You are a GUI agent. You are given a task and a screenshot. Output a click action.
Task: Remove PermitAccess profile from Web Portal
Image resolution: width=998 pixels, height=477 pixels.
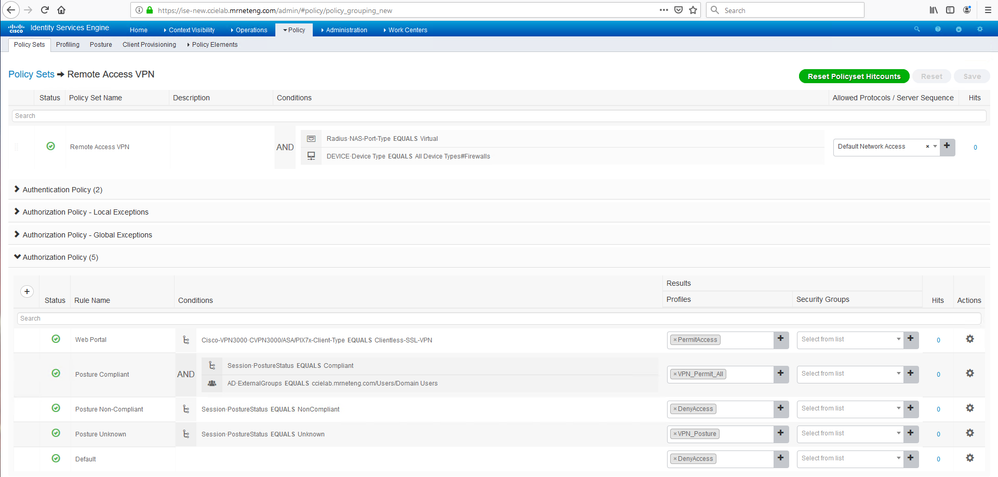coord(675,340)
